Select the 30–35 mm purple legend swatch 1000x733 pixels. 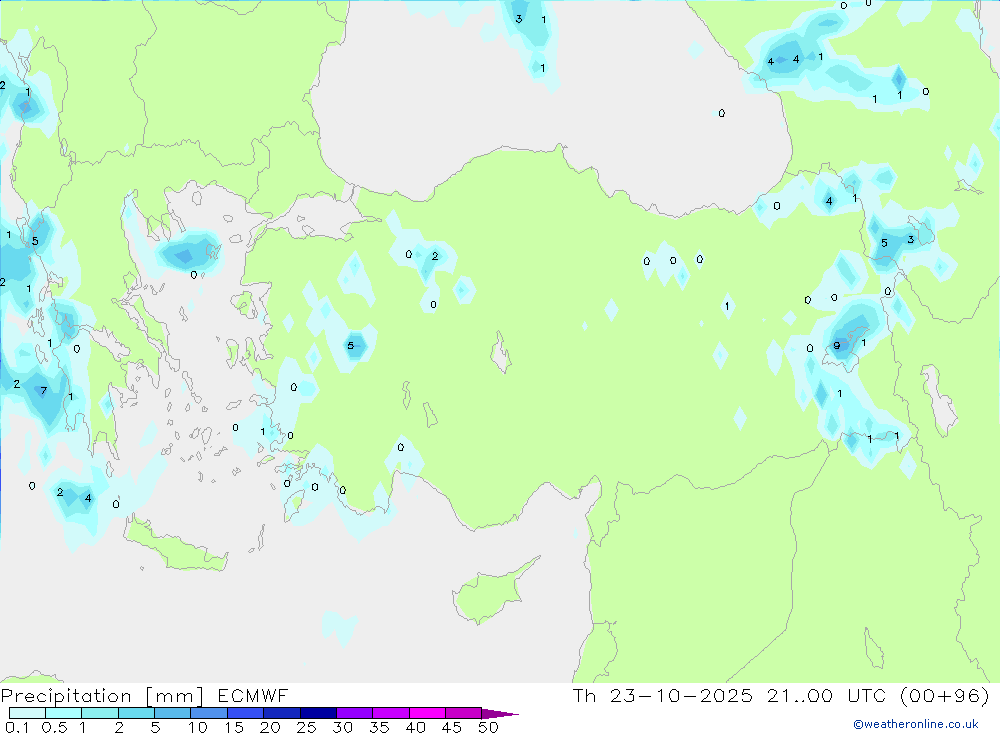click(354, 713)
